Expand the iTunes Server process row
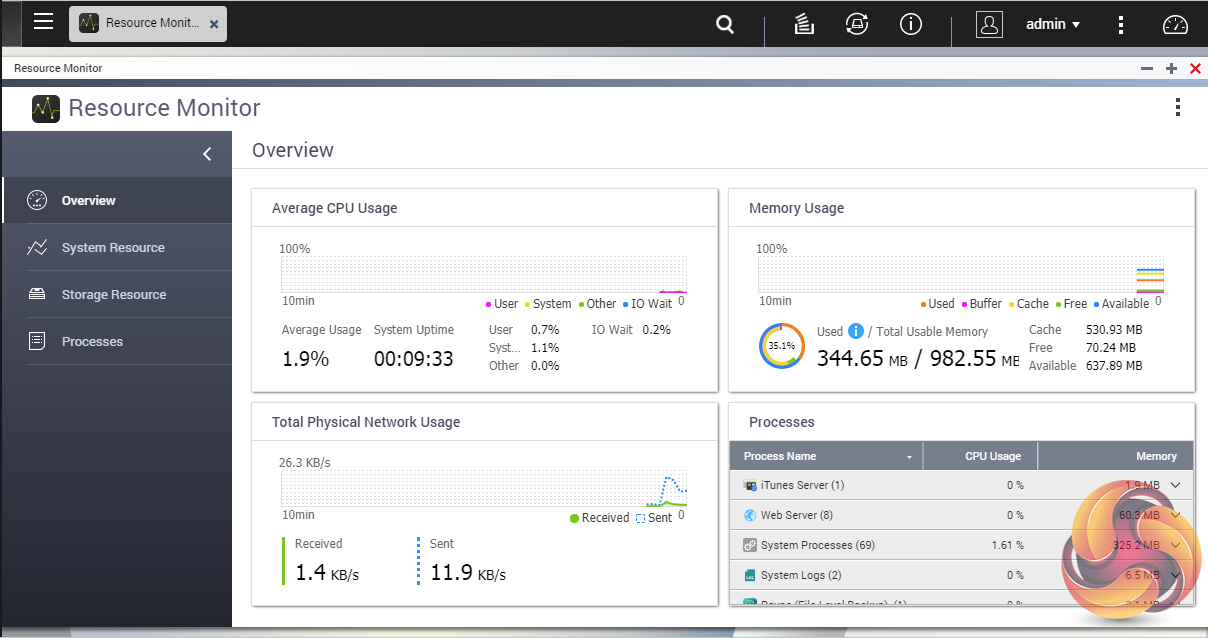The height and width of the screenshot is (638, 1208). (x=1175, y=485)
